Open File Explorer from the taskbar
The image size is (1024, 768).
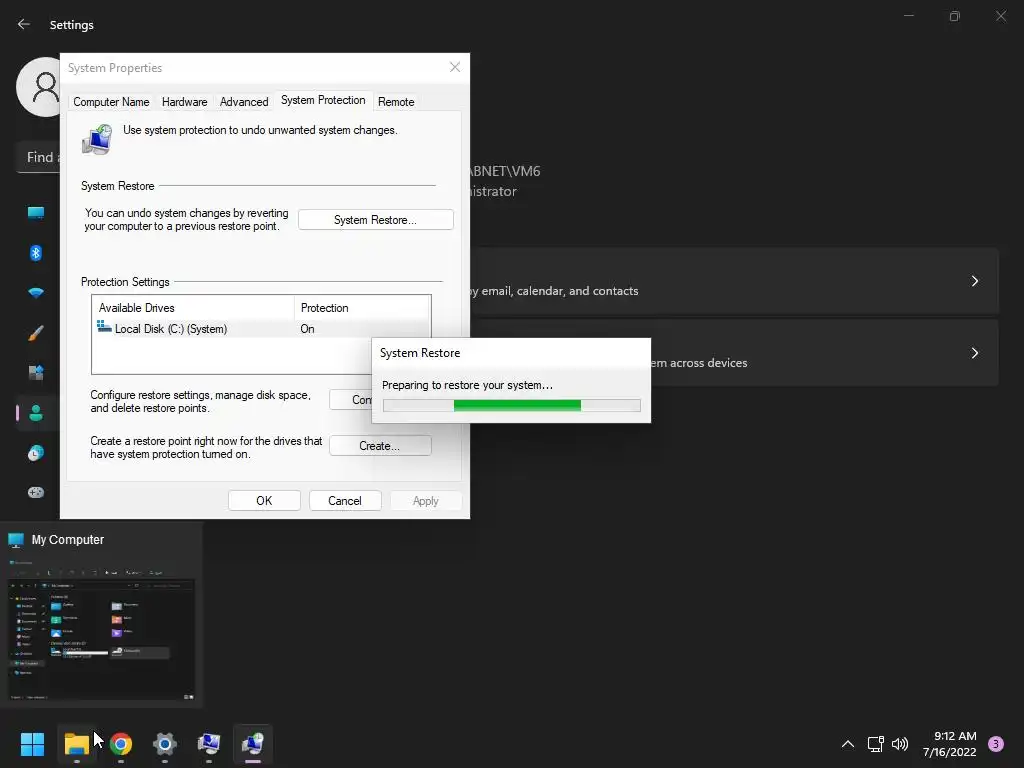coord(76,744)
